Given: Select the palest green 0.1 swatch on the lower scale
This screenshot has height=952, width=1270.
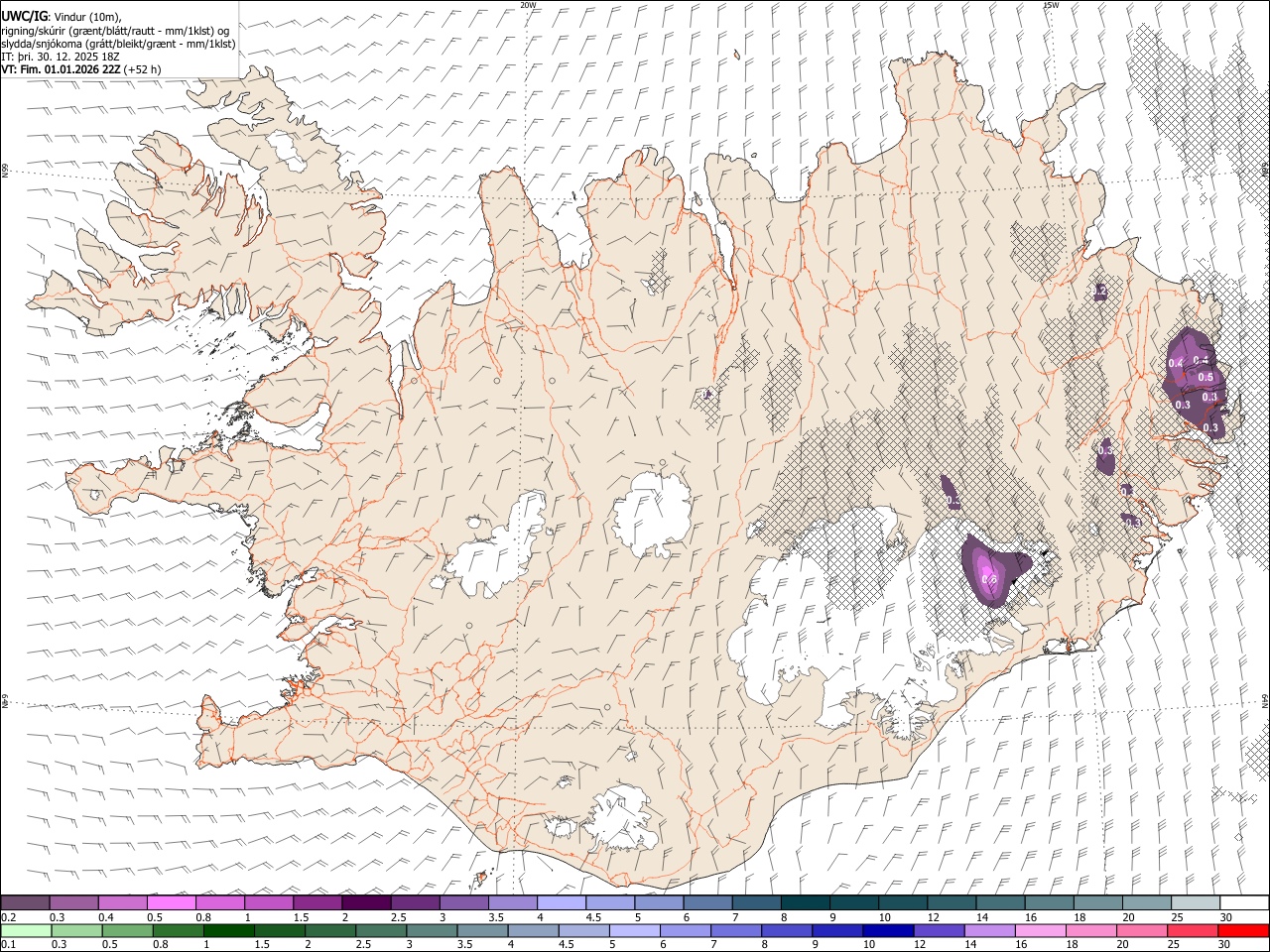Looking at the screenshot, I should pyautogui.click(x=26, y=930).
